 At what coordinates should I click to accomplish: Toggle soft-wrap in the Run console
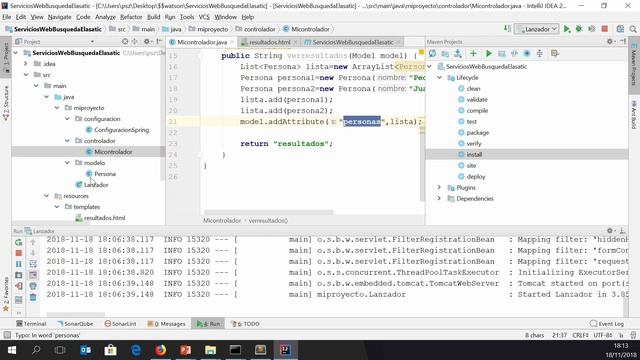pyautogui.click(x=33, y=264)
